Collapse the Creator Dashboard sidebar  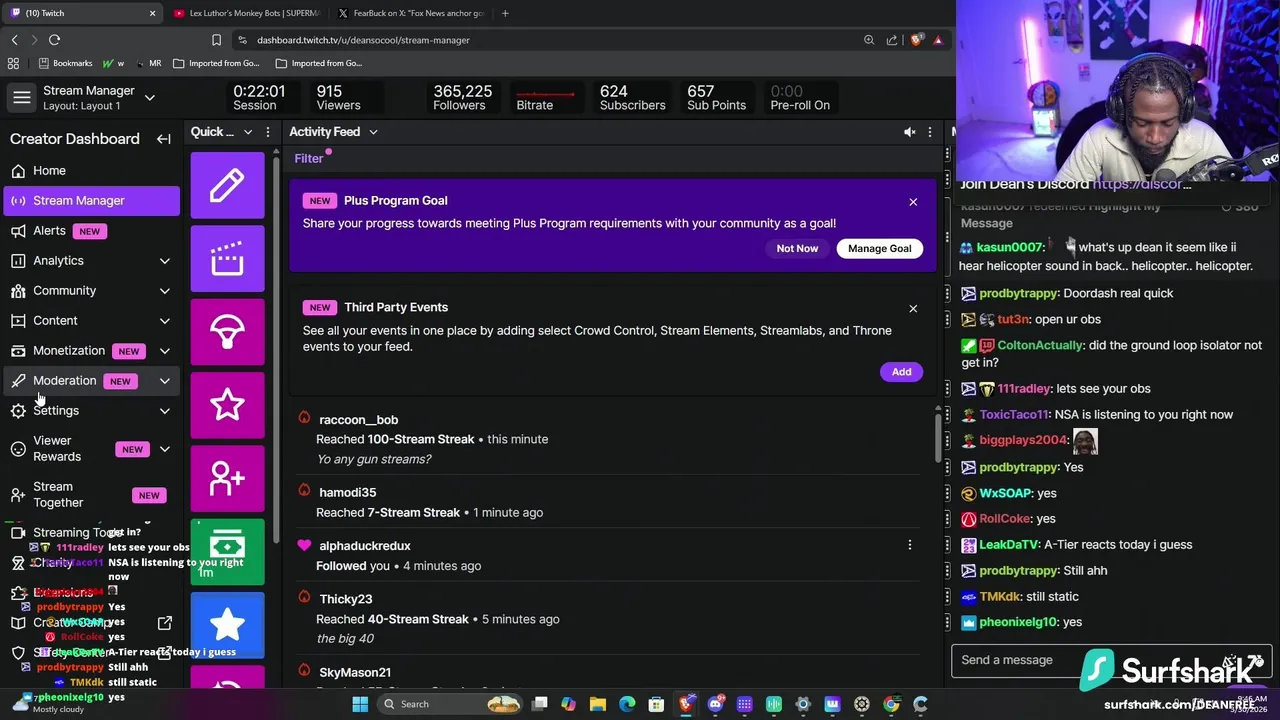(163, 139)
